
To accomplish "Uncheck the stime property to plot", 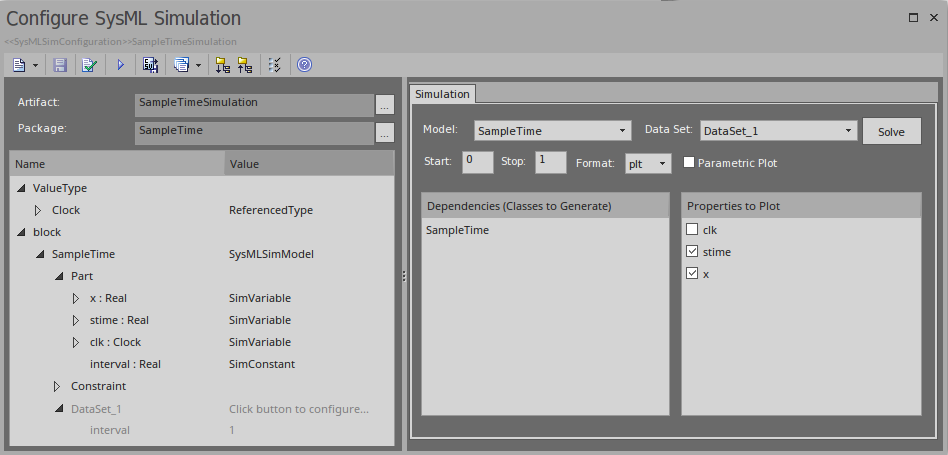I will pyautogui.click(x=692, y=252).
